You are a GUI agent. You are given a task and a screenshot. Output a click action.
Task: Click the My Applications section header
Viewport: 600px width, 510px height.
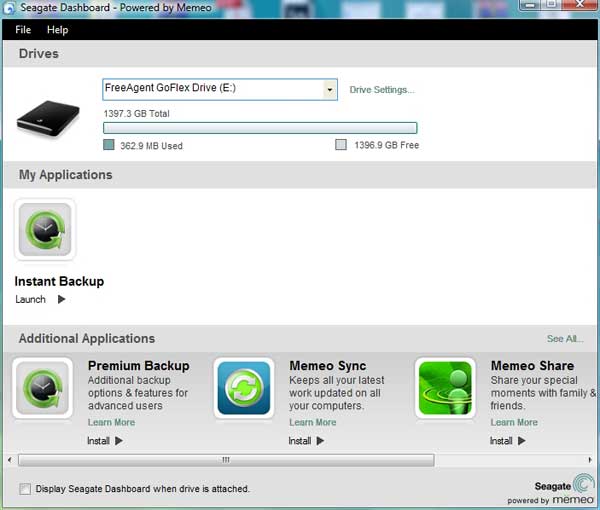(65, 175)
